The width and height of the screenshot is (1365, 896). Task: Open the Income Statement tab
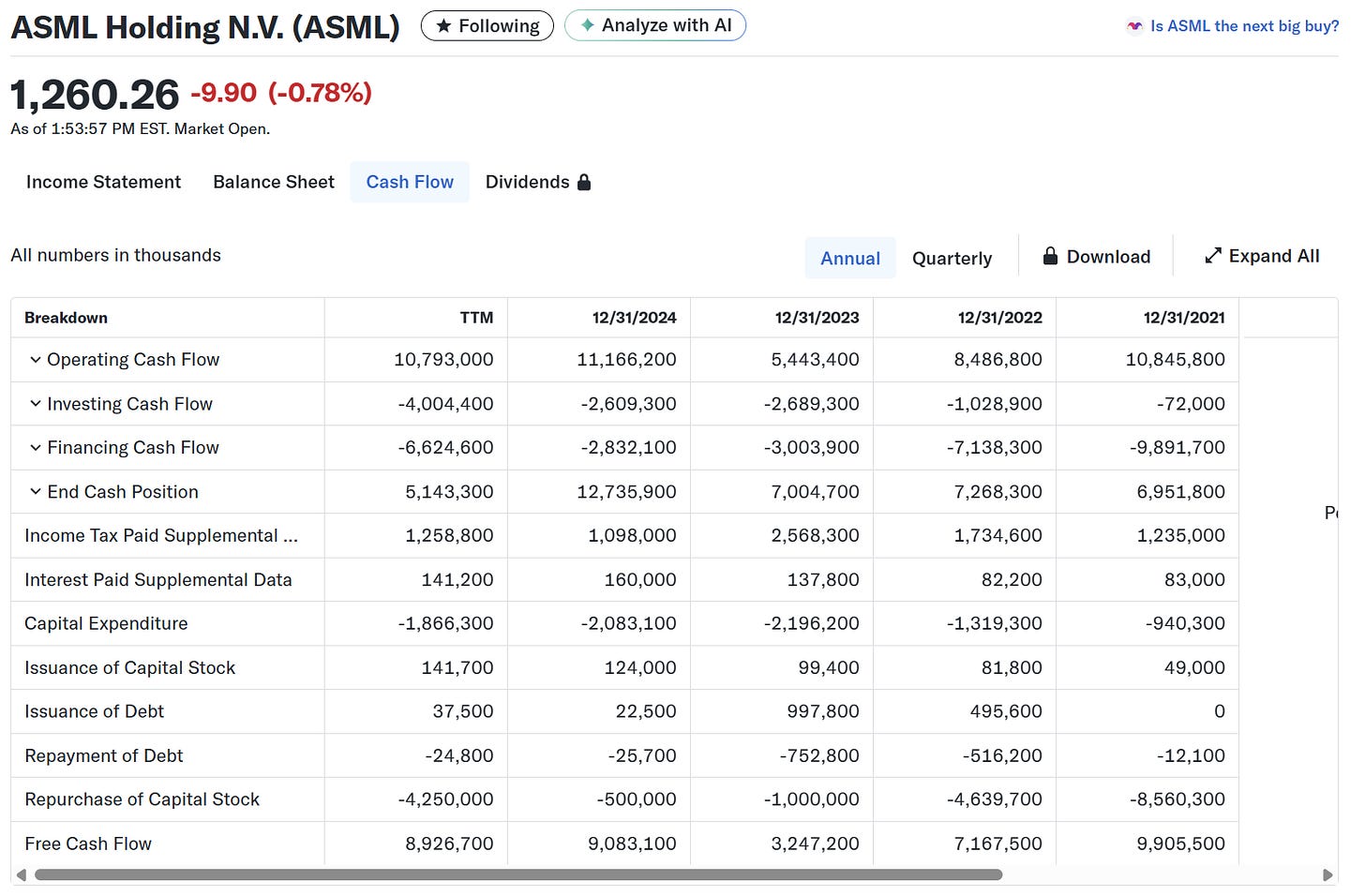[x=103, y=182]
